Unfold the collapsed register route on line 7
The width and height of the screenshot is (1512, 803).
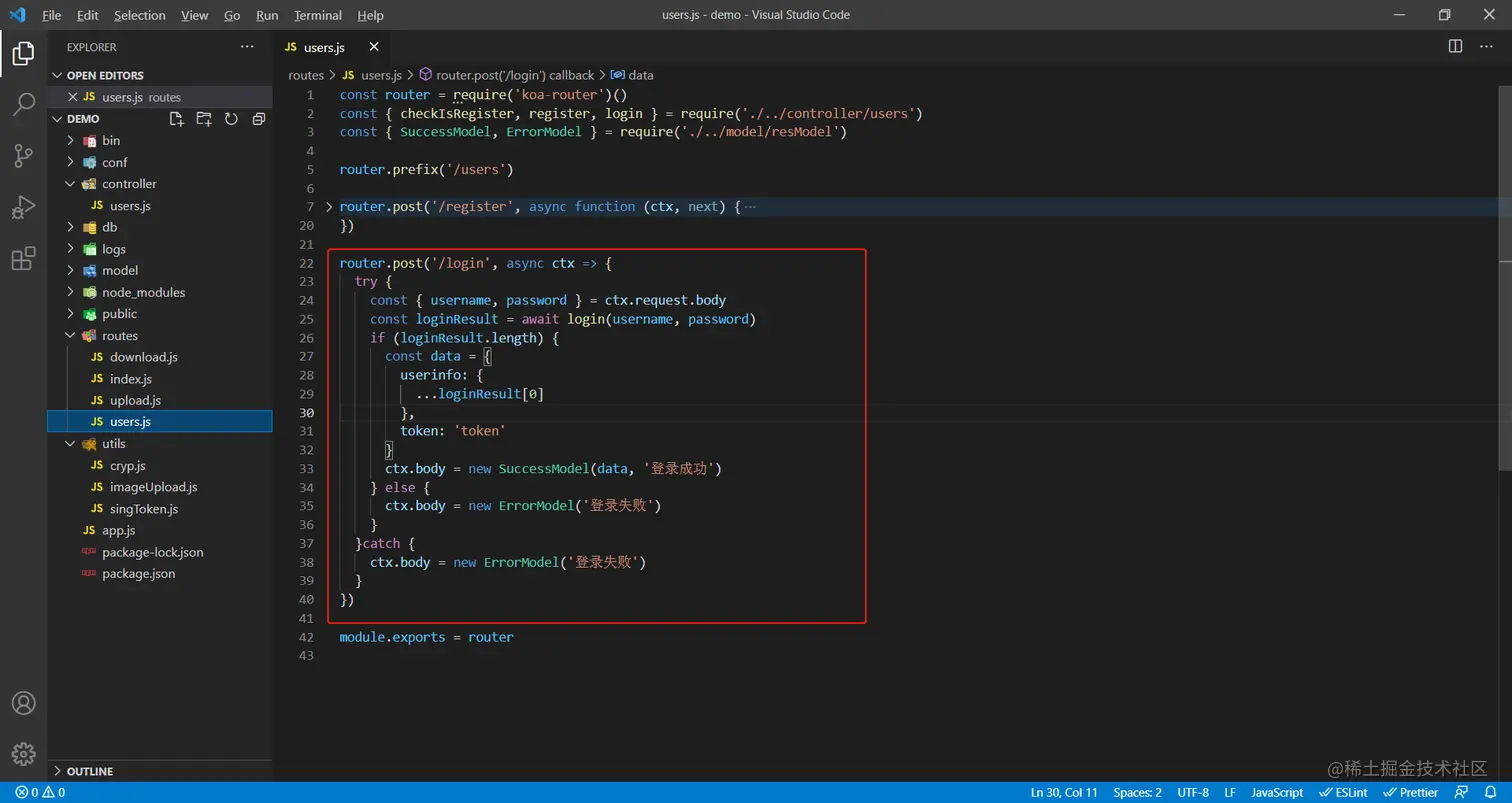pyautogui.click(x=330, y=207)
